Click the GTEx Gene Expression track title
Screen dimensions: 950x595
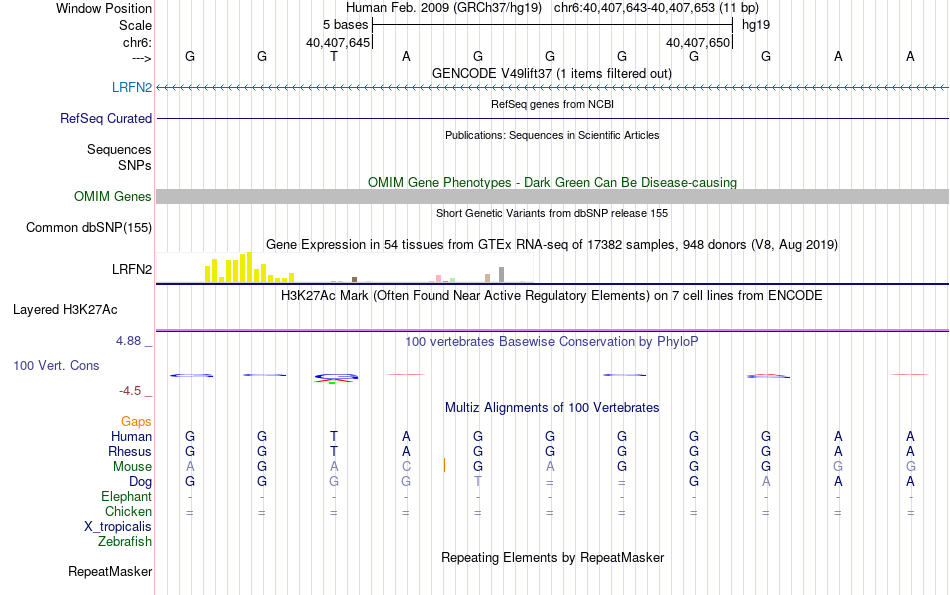tap(552, 245)
